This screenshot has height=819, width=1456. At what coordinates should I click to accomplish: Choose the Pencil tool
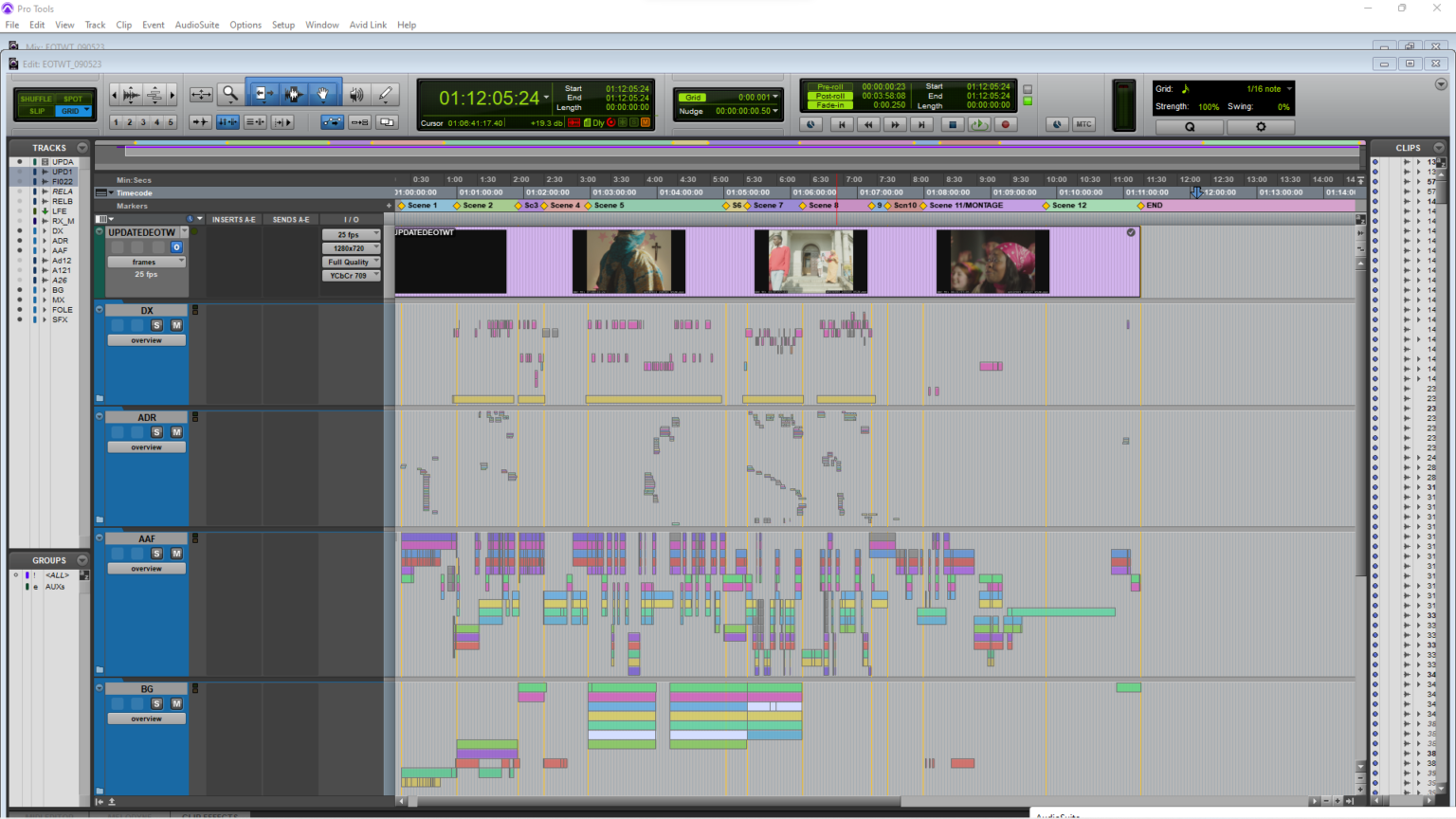pos(385,94)
